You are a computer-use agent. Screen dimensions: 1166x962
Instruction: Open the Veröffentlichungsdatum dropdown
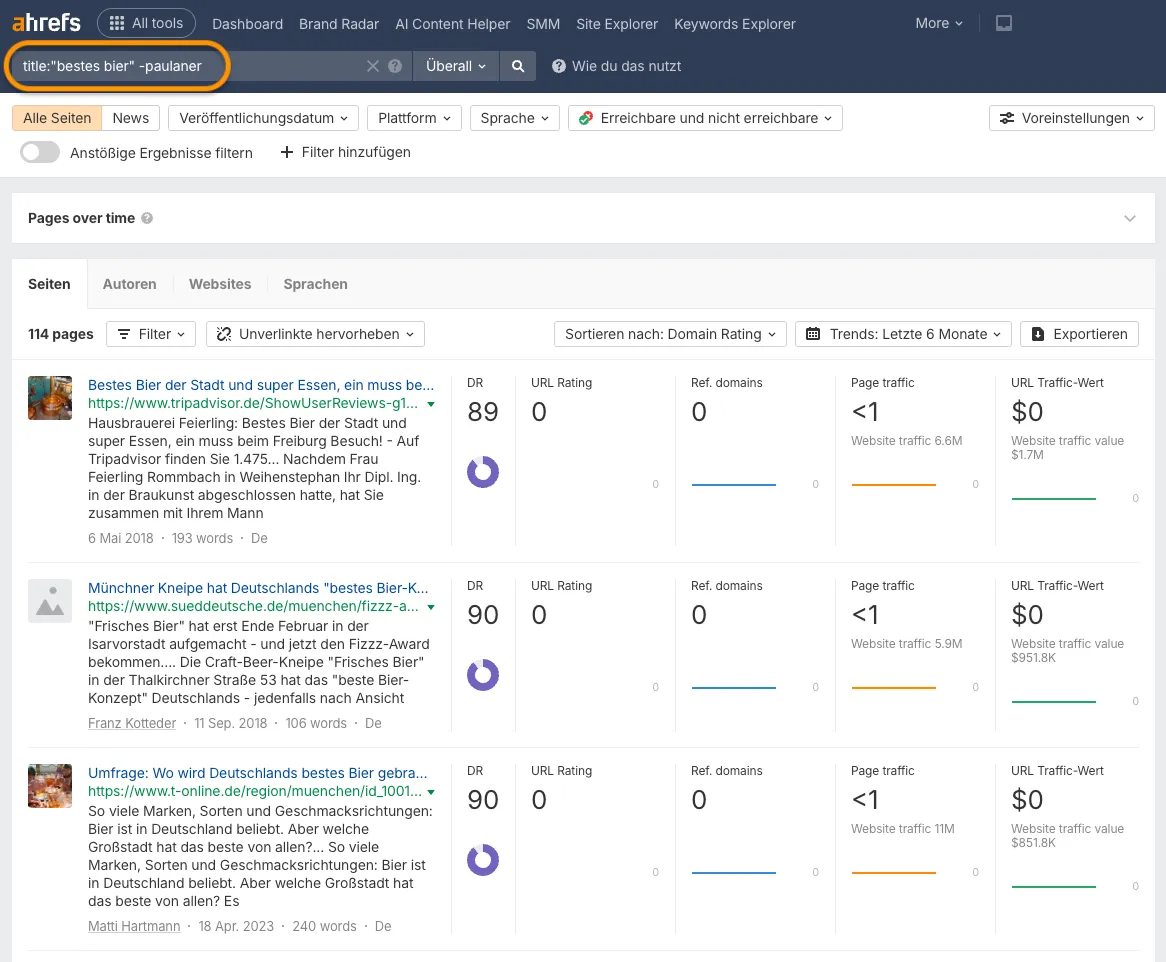click(x=263, y=118)
